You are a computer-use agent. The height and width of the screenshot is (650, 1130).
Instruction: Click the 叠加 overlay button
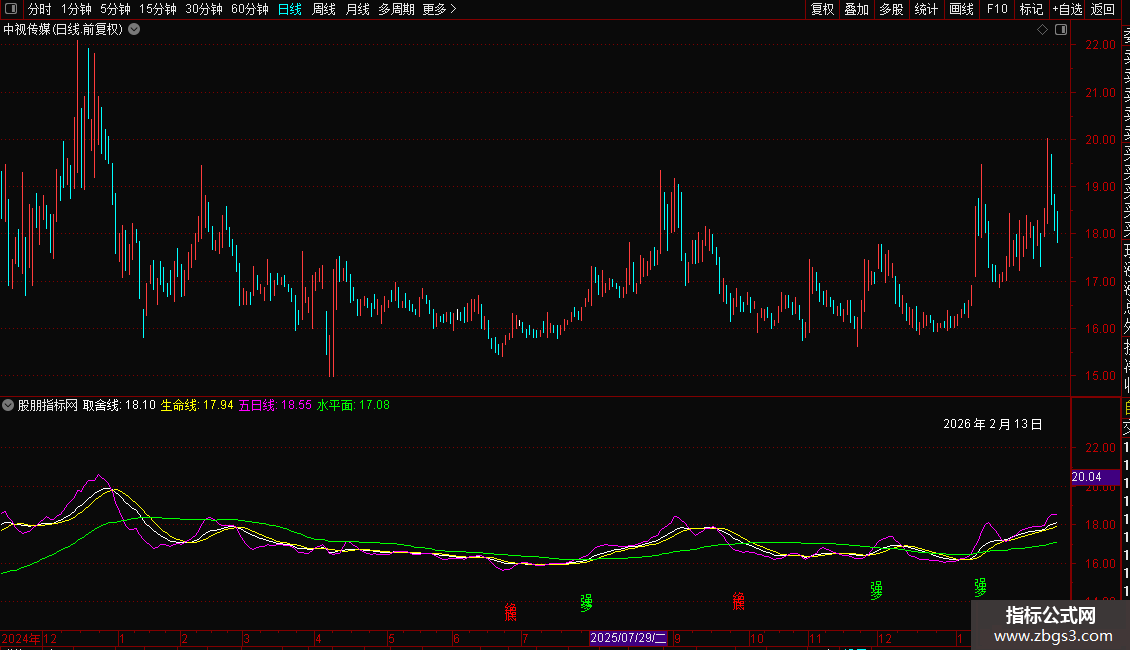(x=856, y=9)
